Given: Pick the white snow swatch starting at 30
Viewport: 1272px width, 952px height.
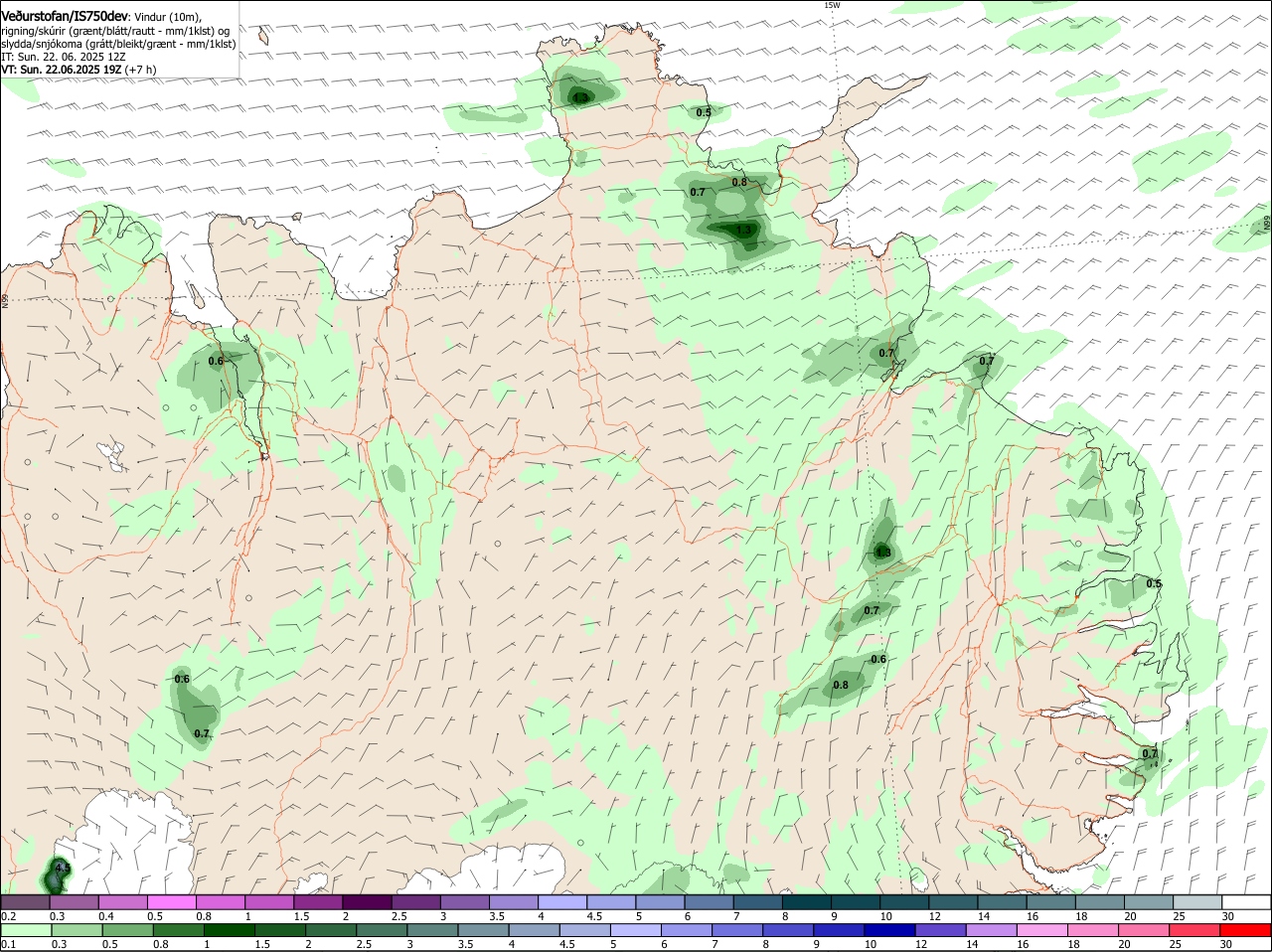Looking at the screenshot, I should click(1247, 901).
